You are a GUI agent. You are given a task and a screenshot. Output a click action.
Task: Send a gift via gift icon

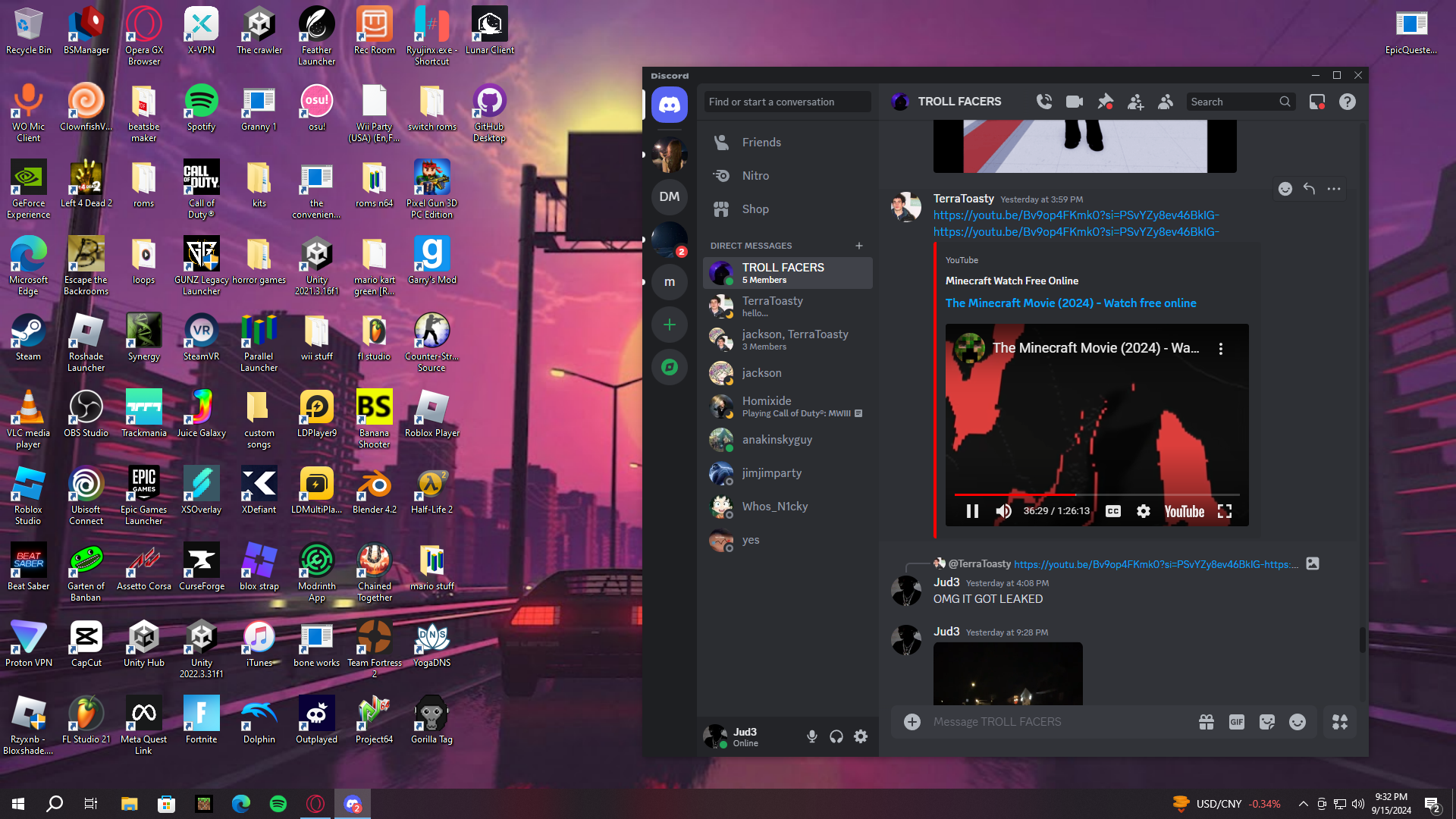point(1207,722)
